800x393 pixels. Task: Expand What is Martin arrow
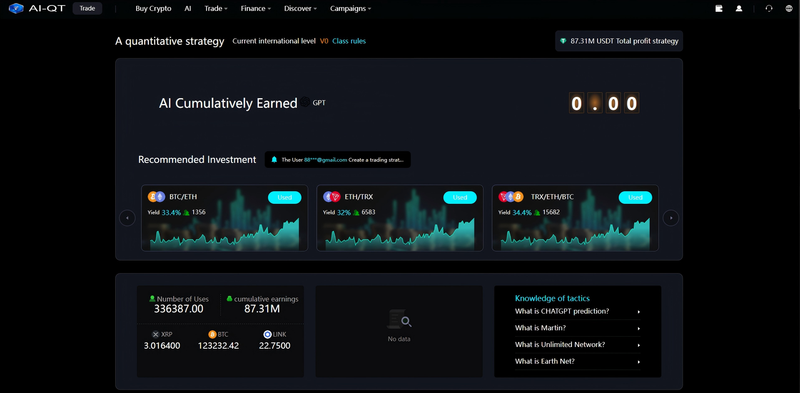pyautogui.click(x=638, y=328)
